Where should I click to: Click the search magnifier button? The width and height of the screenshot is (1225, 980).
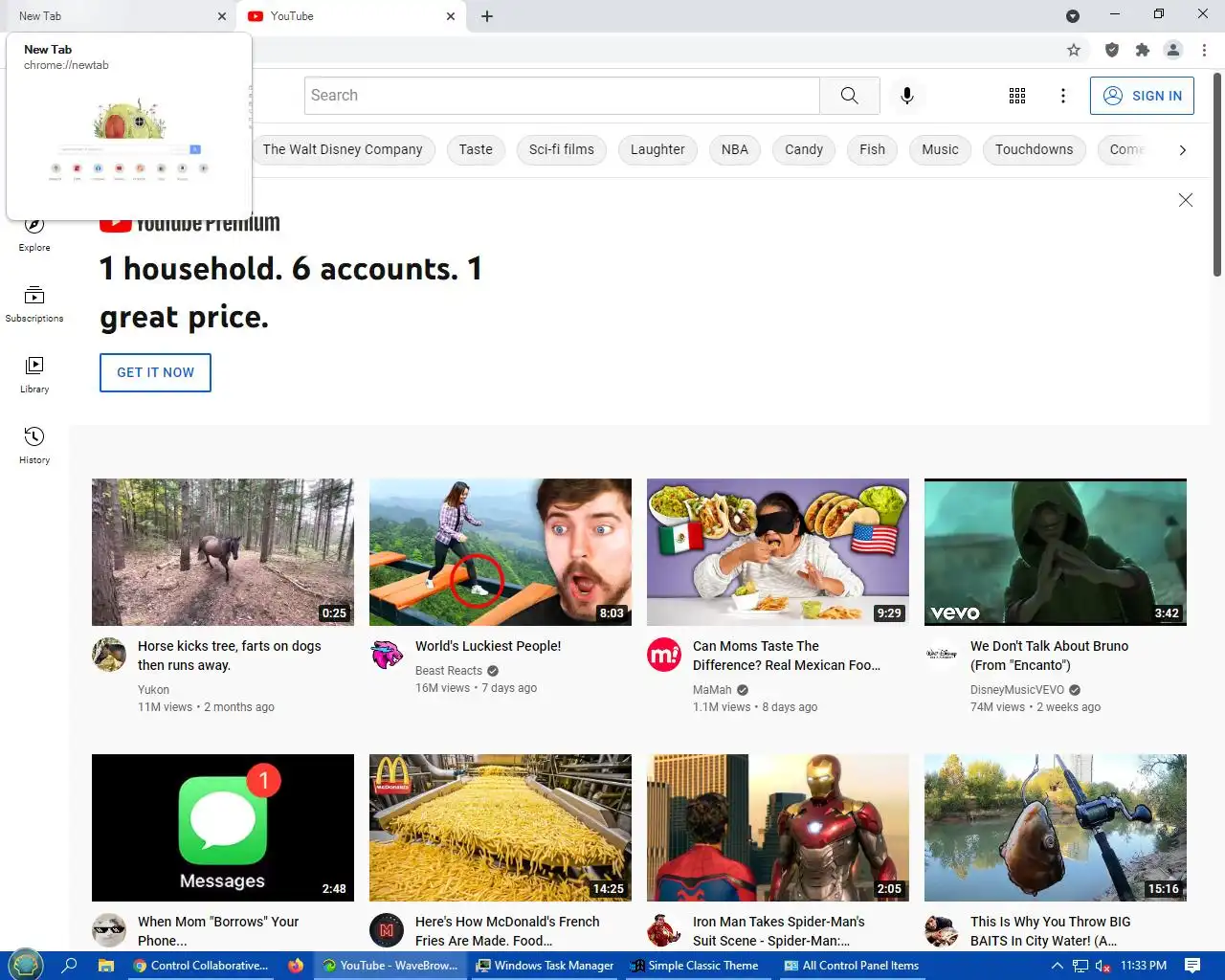(849, 96)
